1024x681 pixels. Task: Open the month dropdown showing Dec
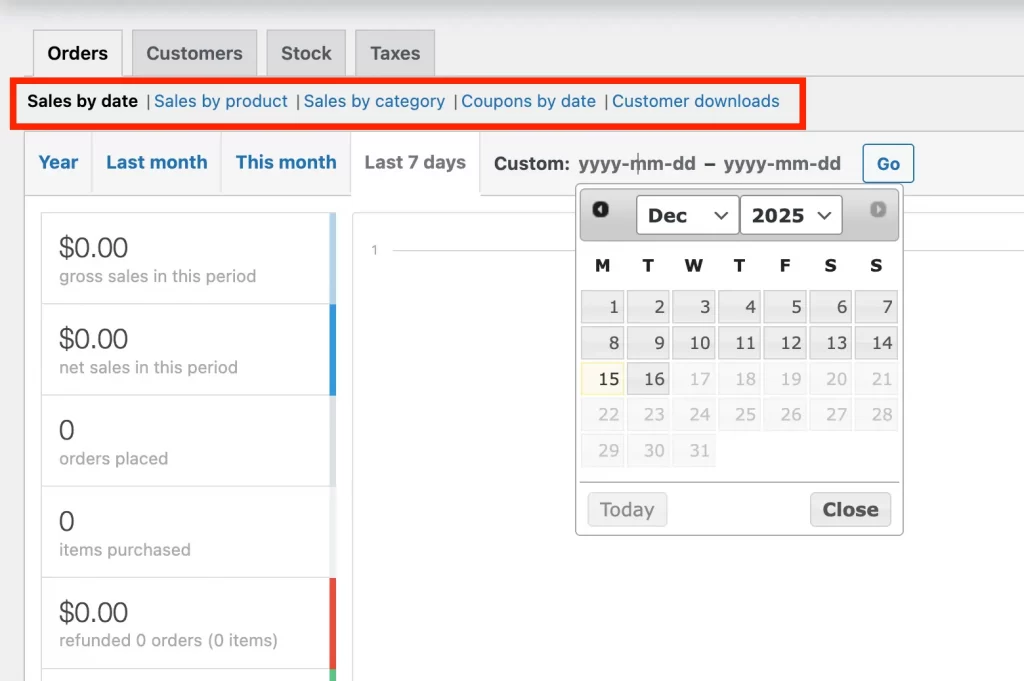tap(686, 215)
